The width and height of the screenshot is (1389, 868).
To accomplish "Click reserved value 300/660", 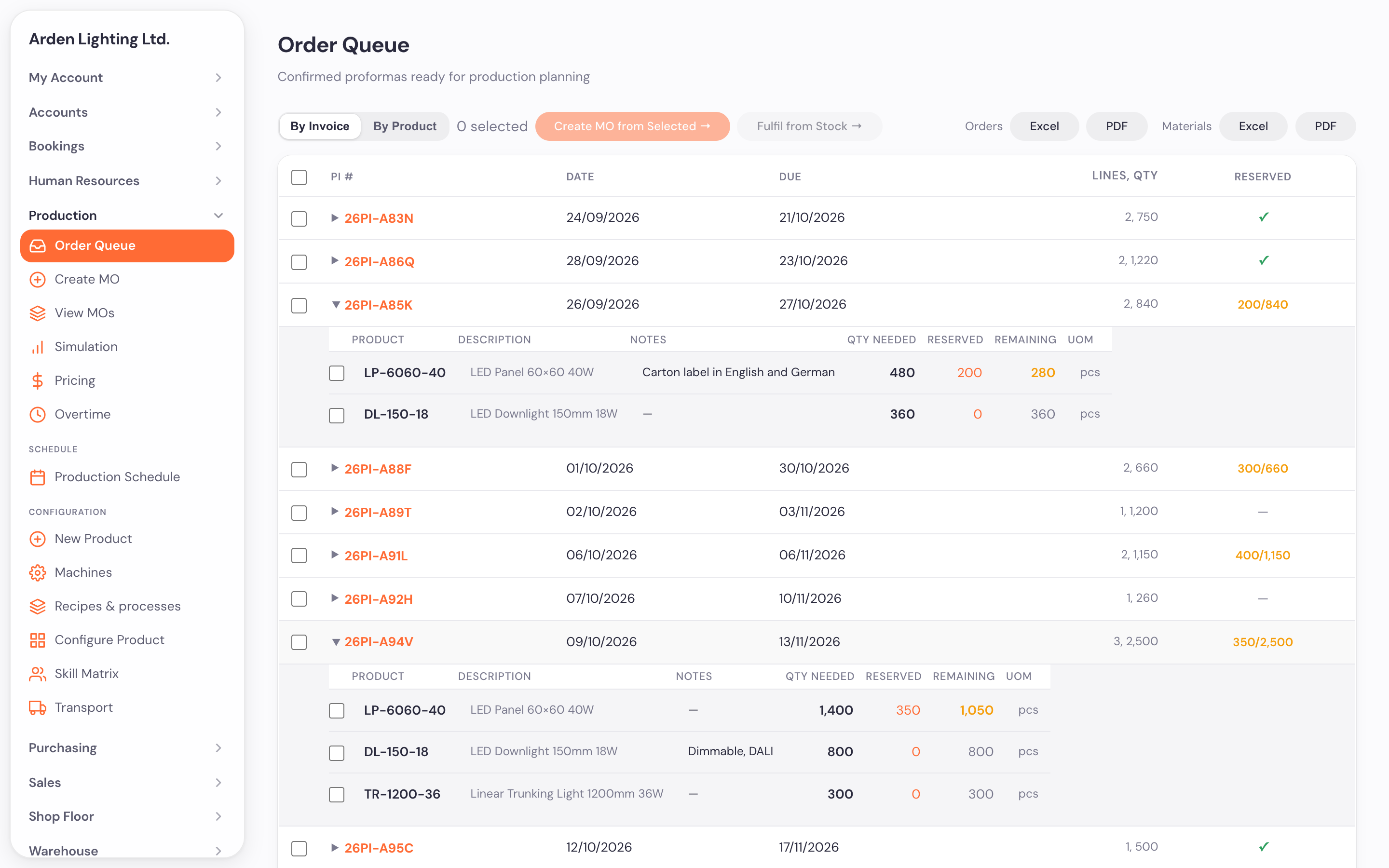I will [1262, 469].
